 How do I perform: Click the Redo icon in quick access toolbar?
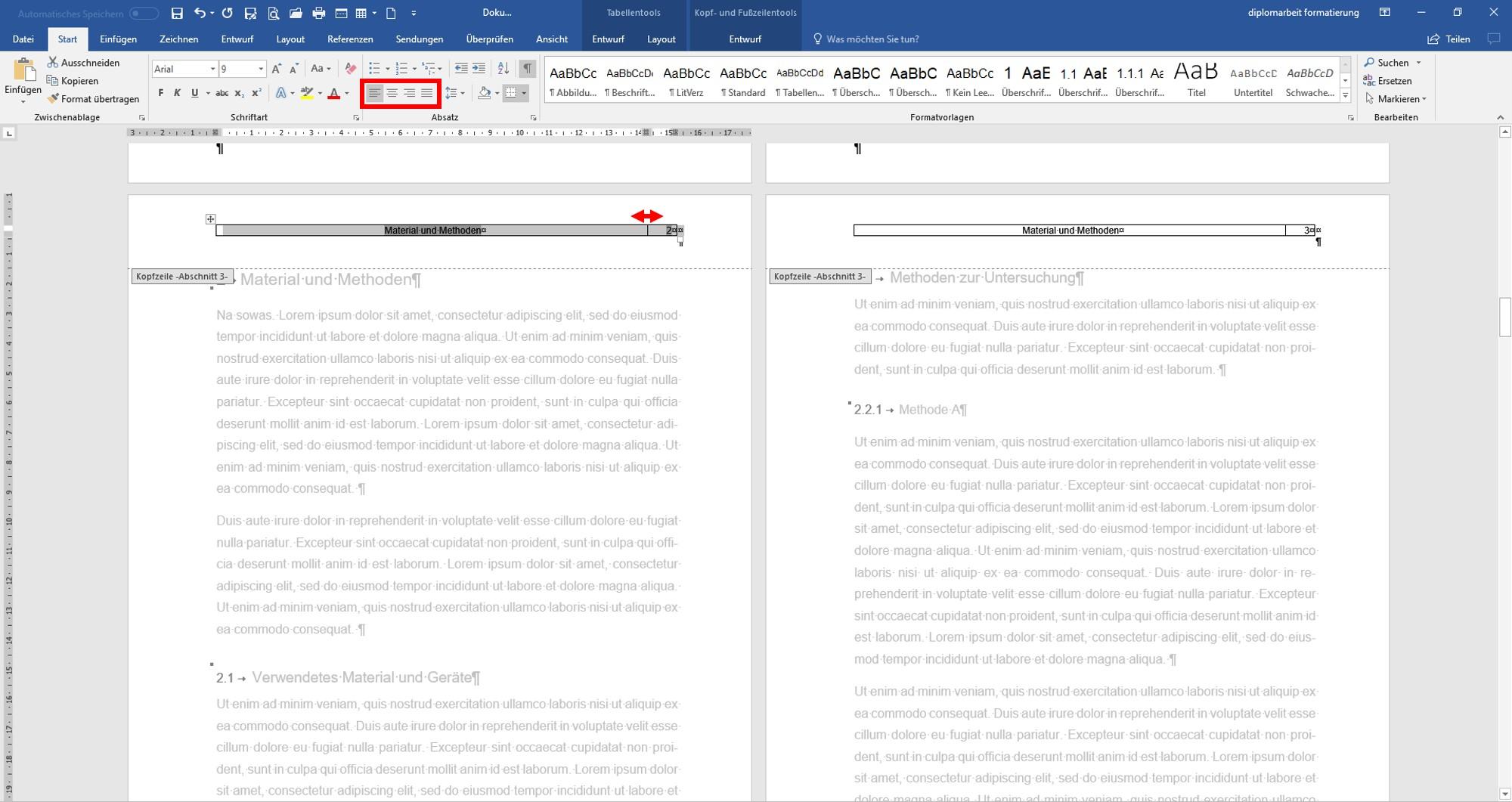[227, 13]
